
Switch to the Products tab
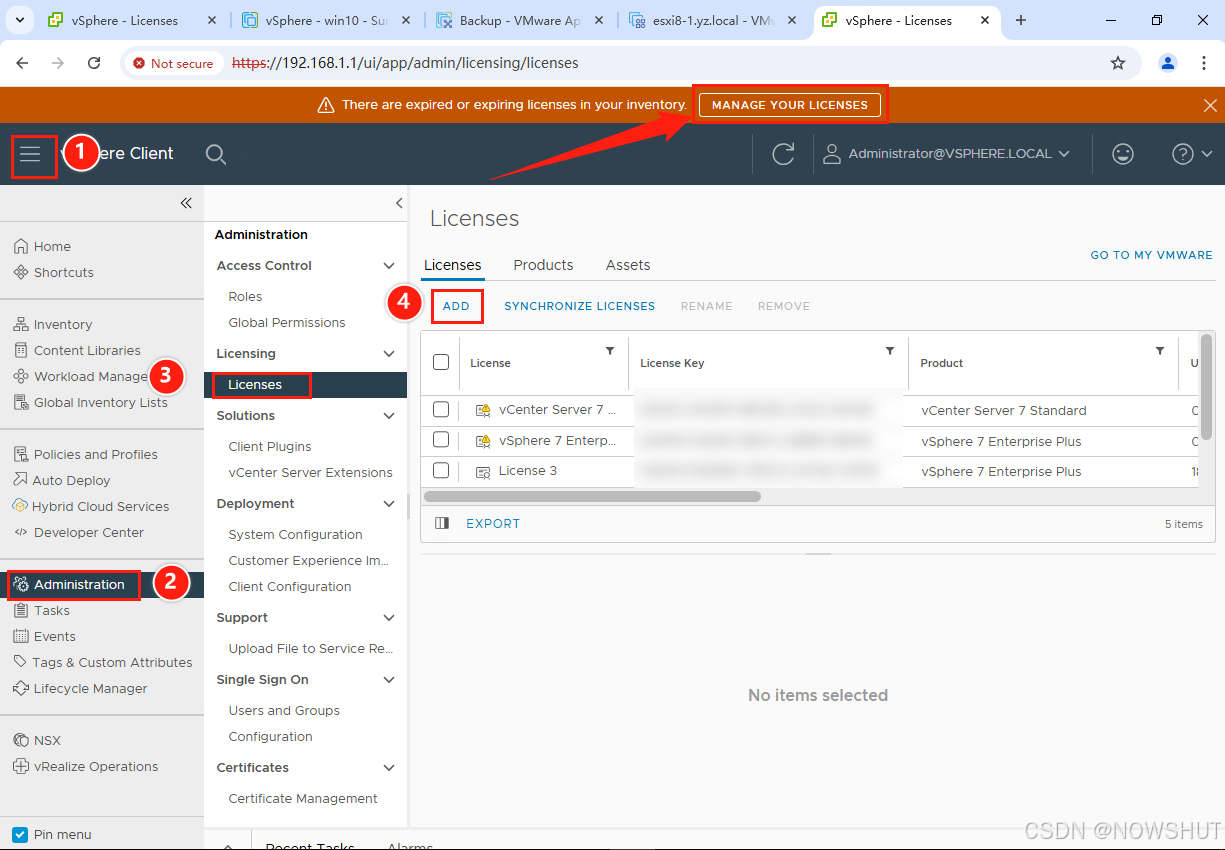point(543,265)
